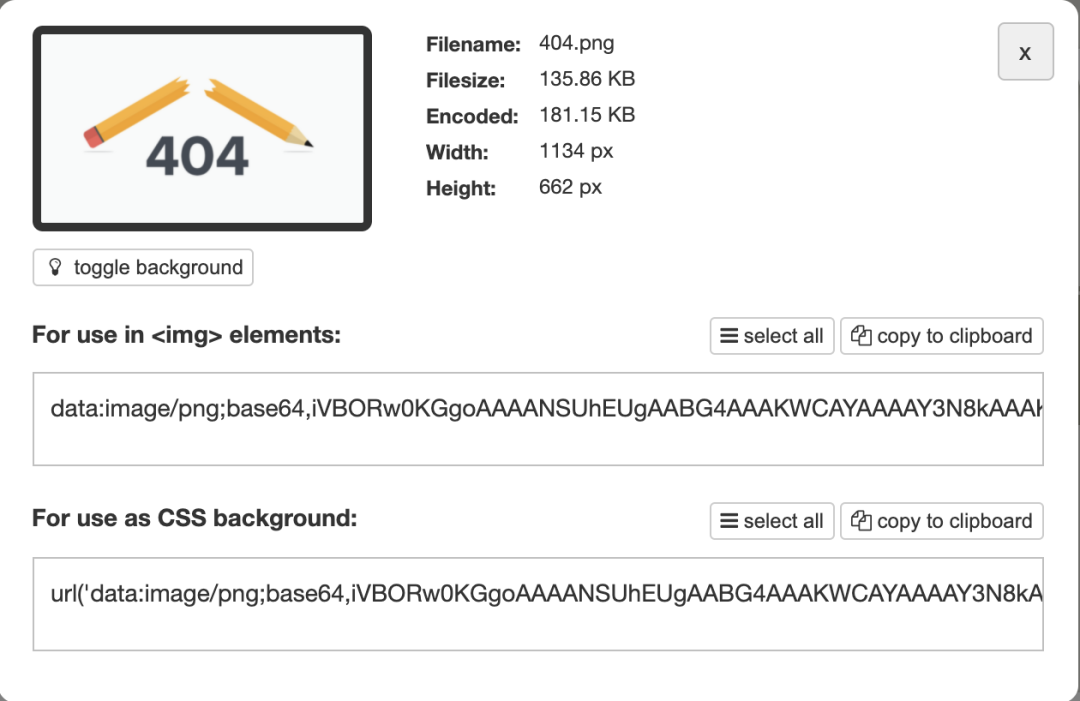1080x701 pixels.
Task: Select all of the CSS background code
Action: click(x=772, y=521)
